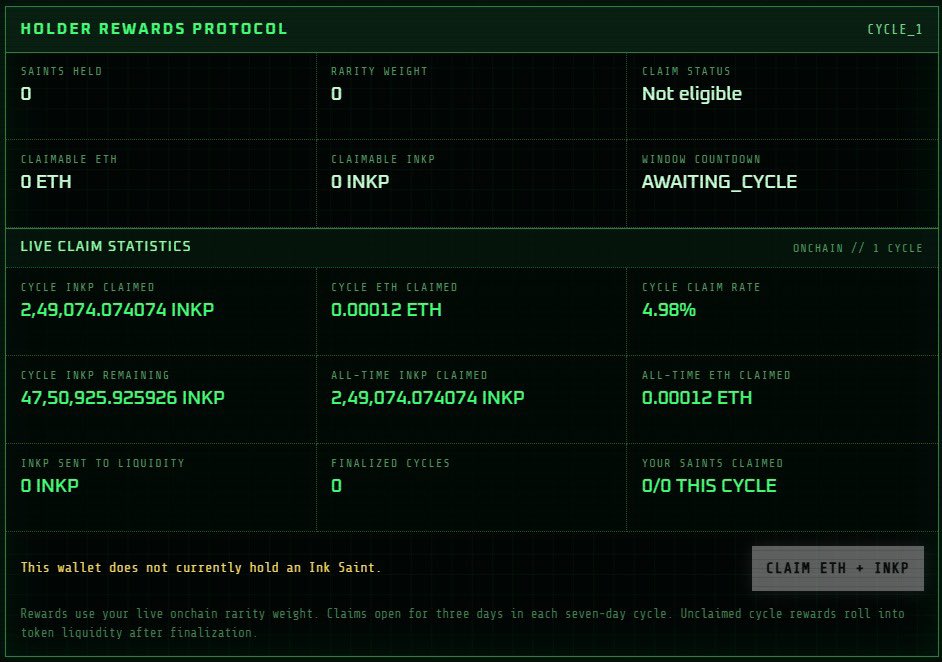Click the CYCLE ETH CLAIMED label

coord(394,287)
